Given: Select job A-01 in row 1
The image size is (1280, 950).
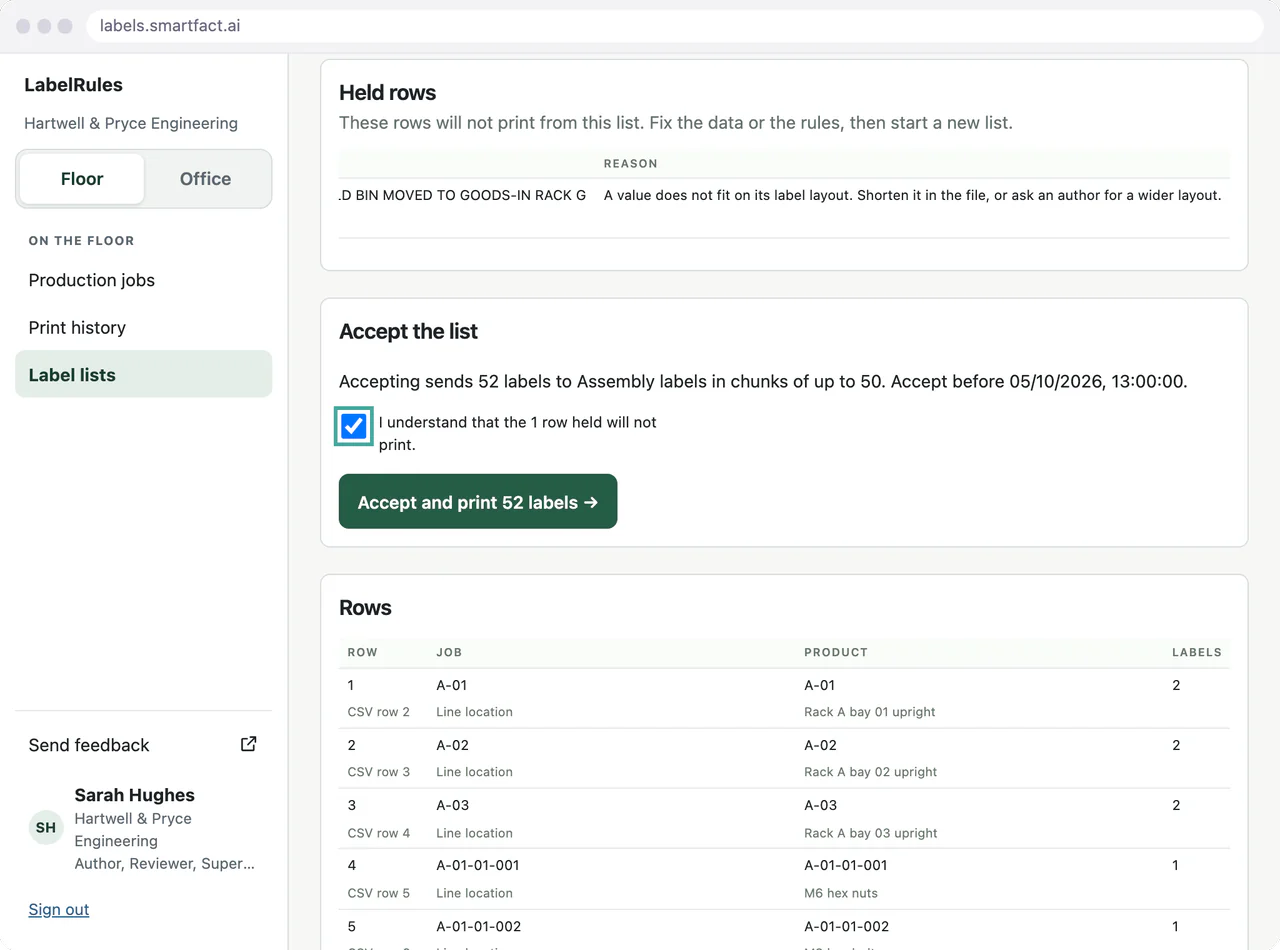Looking at the screenshot, I should (x=452, y=685).
